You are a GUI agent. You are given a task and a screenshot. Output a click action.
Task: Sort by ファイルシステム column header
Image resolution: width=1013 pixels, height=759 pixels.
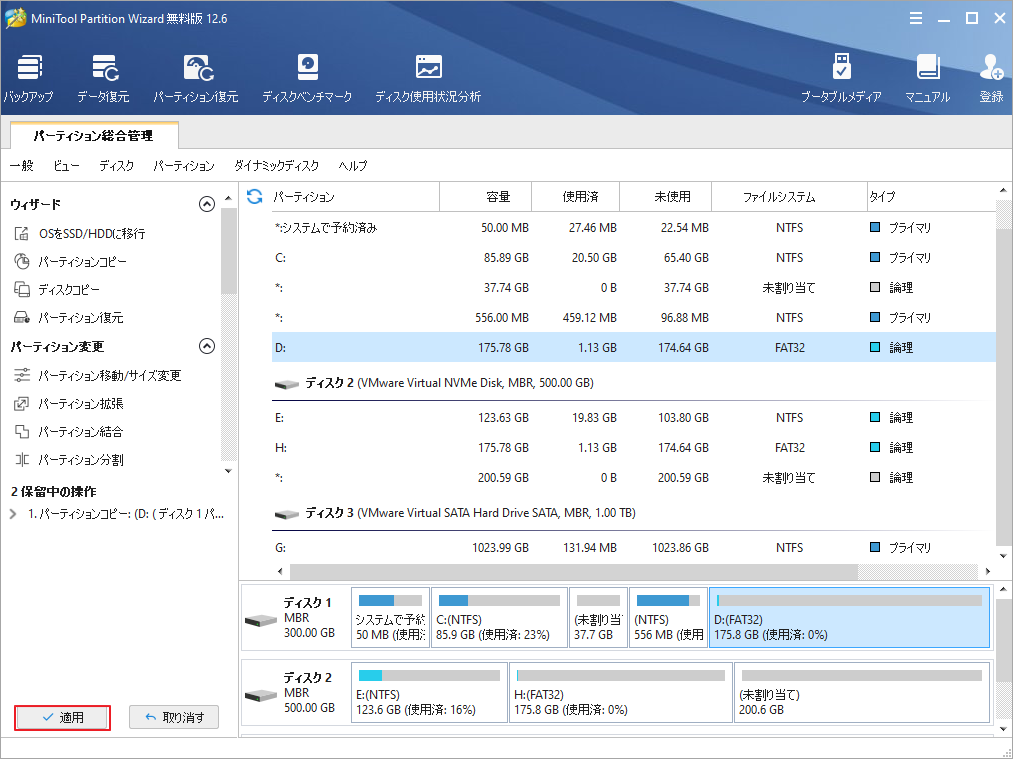[x=789, y=196]
